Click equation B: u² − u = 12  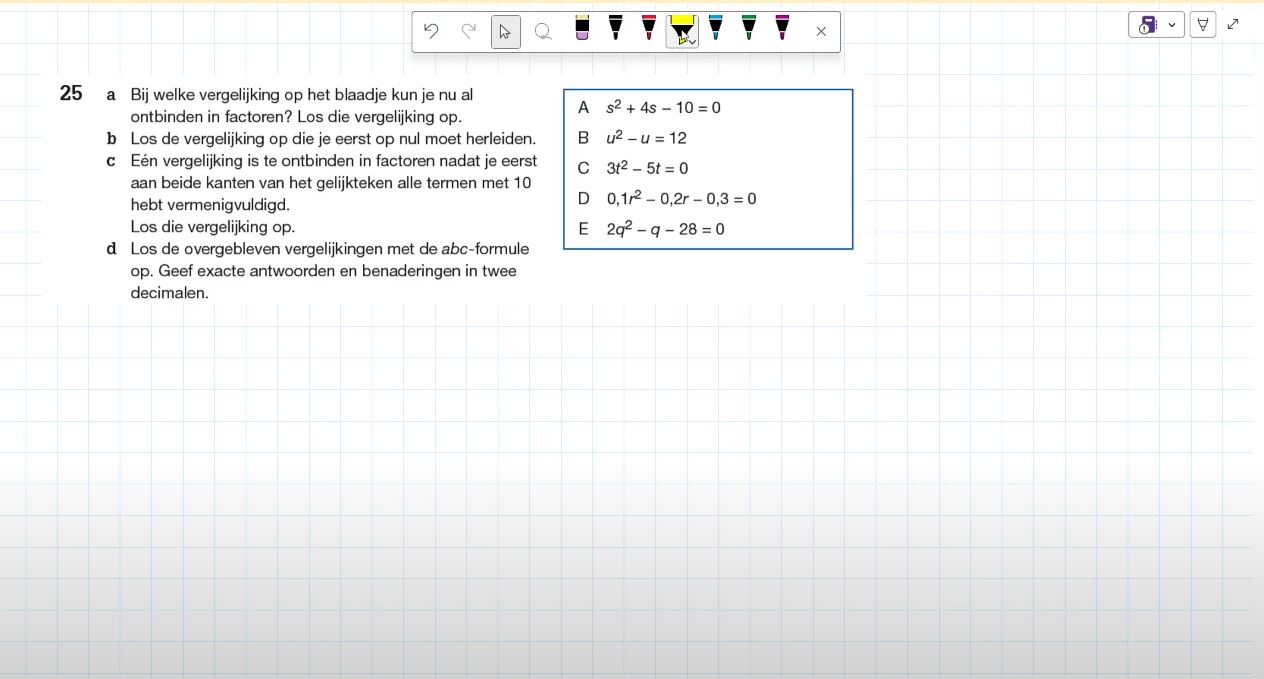pyautogui.click(x=646, y=138)
